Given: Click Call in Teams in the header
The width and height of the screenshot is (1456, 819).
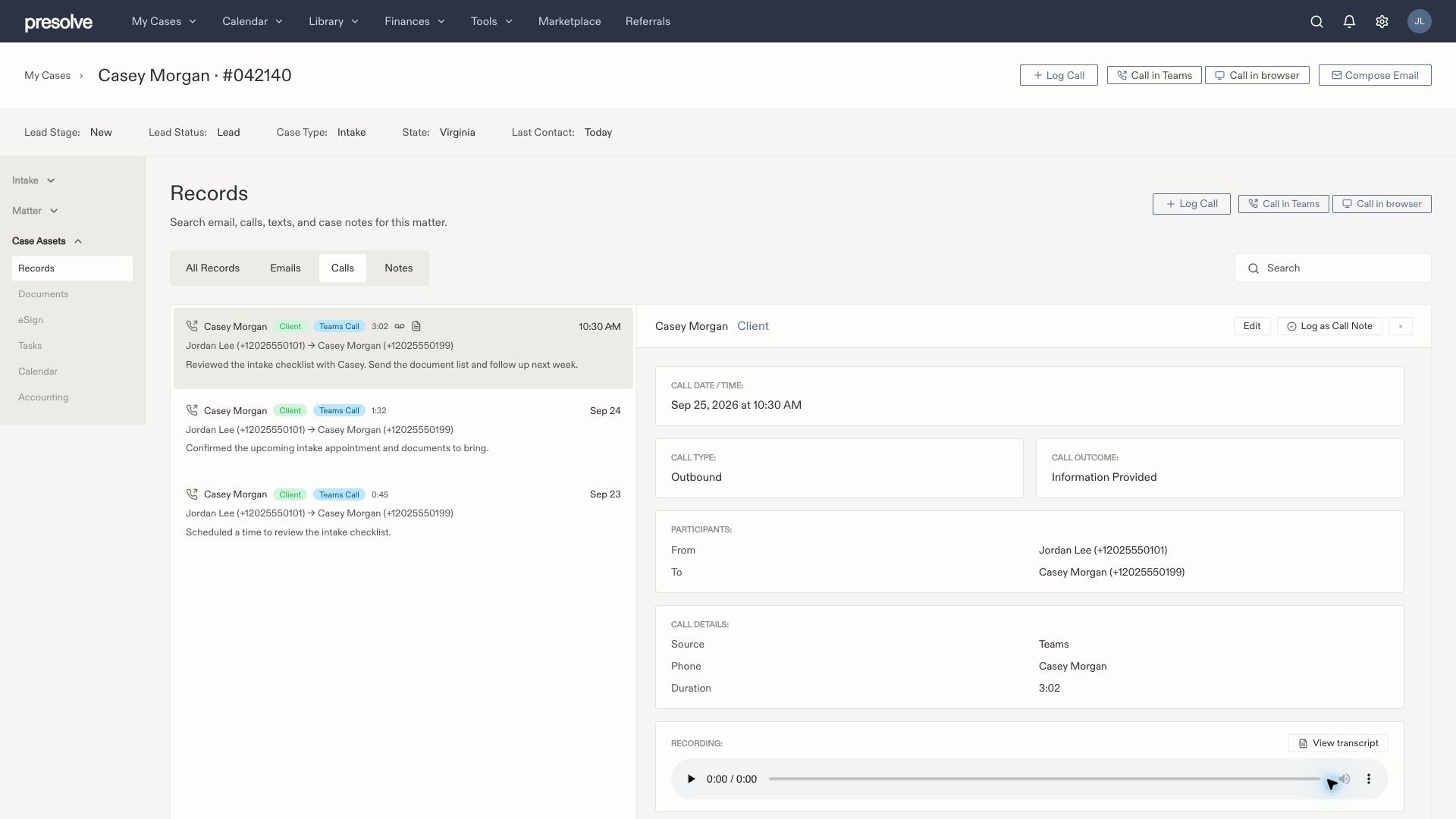Looking at the screenshot, I should tap(1154, 75).
